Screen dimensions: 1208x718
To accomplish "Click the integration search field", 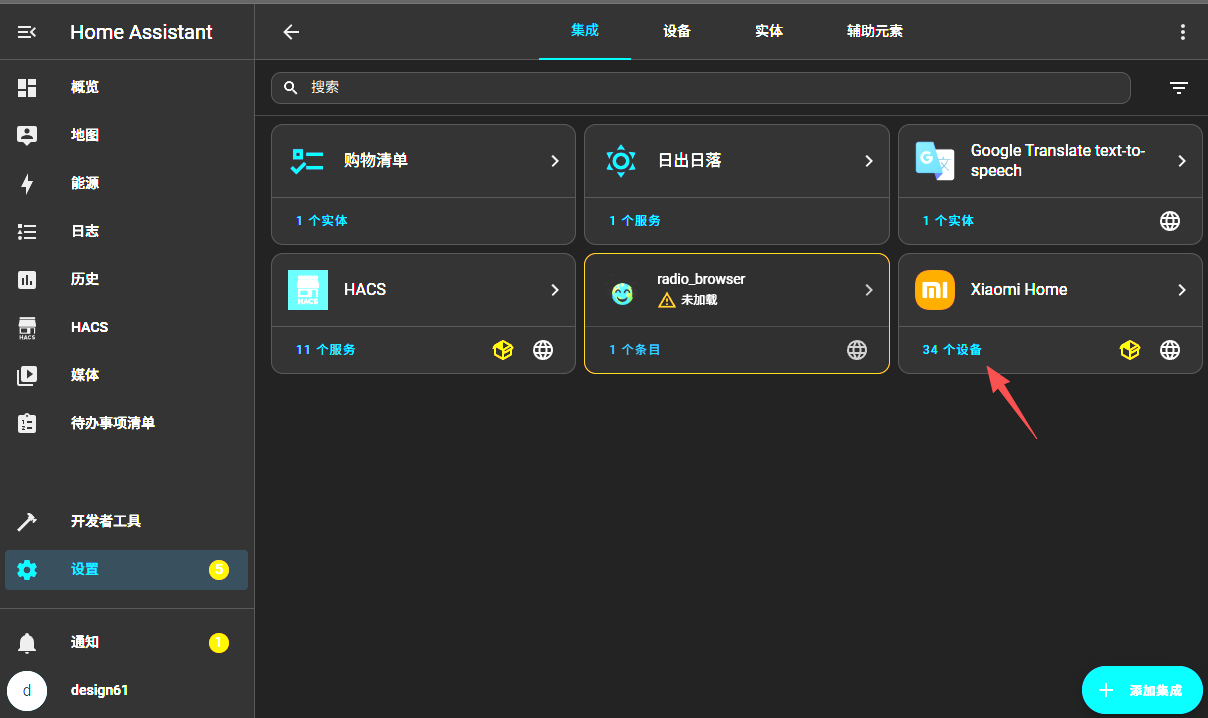I will [x=700, y=88].
